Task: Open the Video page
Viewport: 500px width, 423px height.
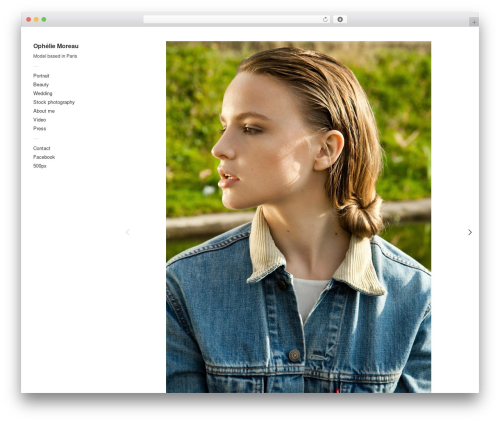Action: pos(39,120)
